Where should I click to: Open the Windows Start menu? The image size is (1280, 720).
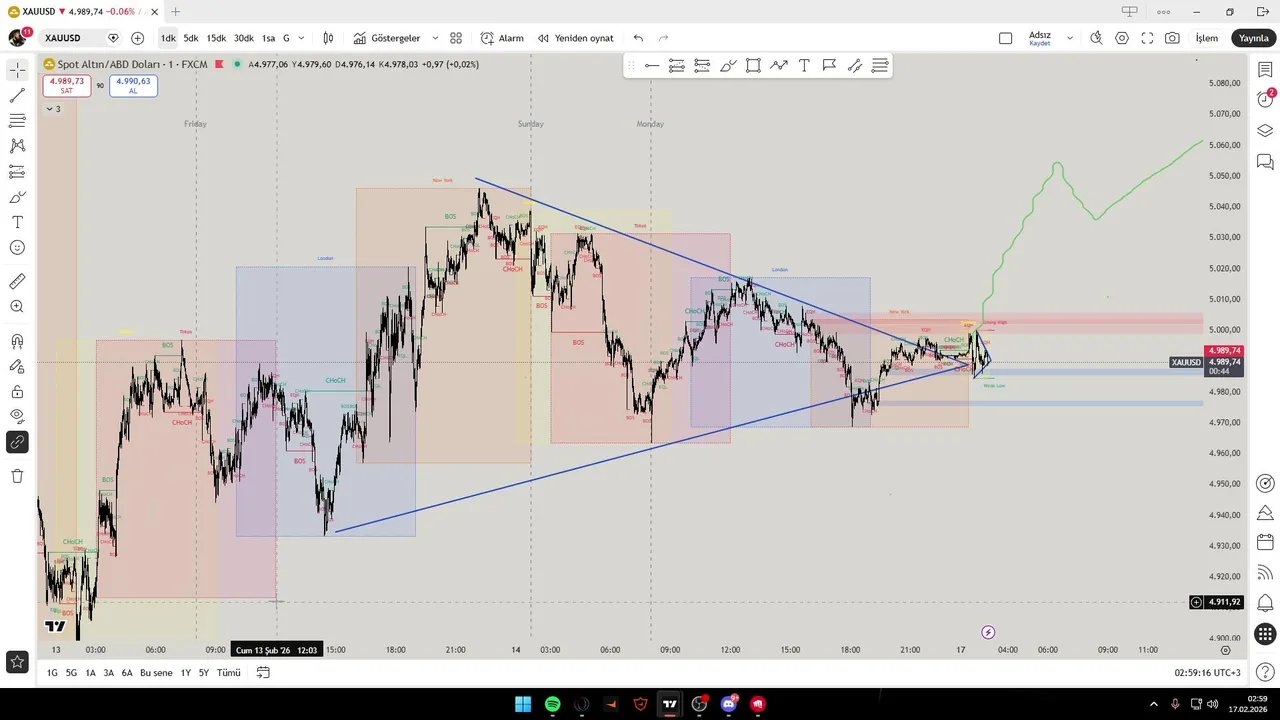(x=523, y=704)
